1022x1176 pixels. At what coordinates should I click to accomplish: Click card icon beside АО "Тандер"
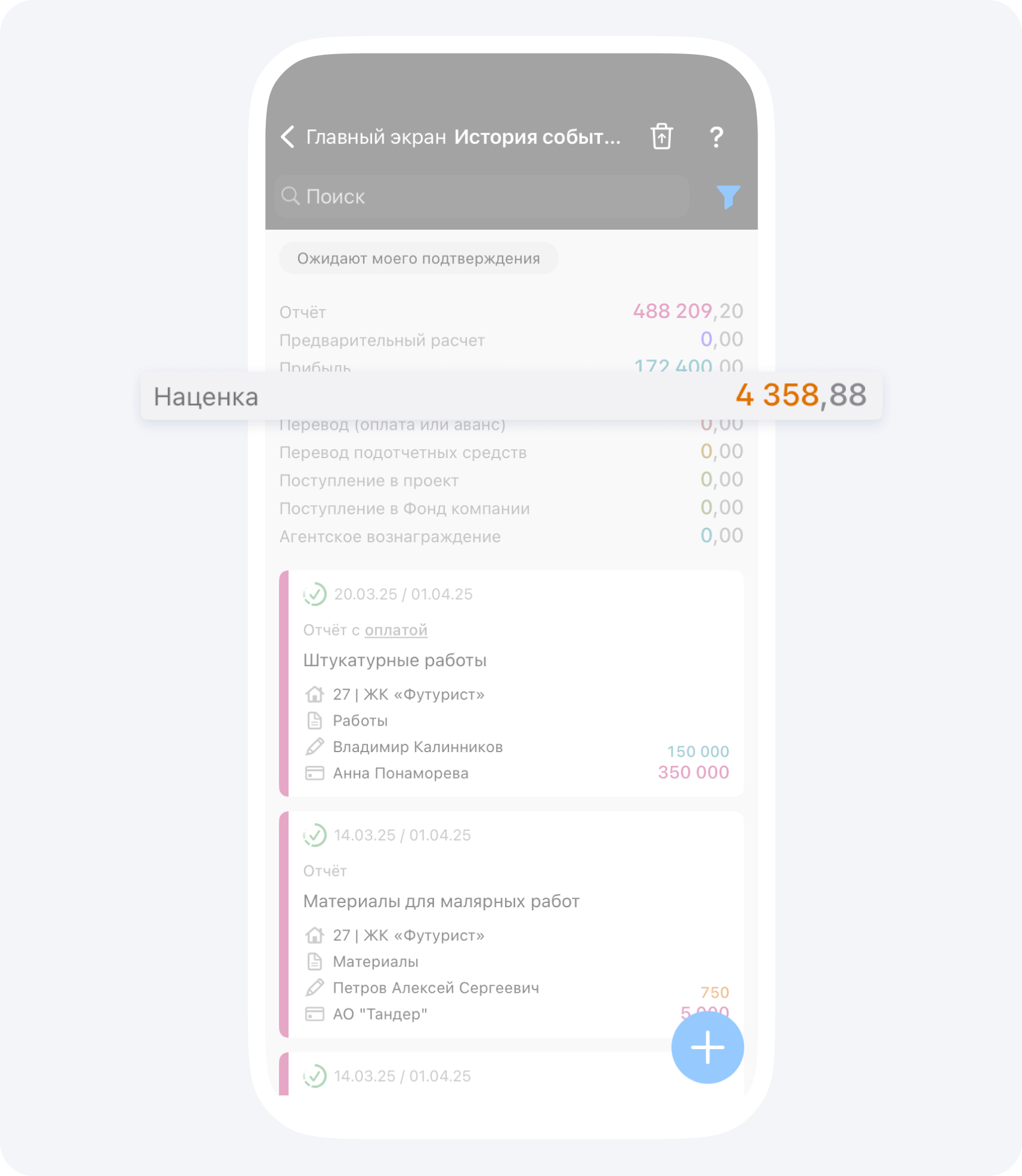tap(314, 1014)
